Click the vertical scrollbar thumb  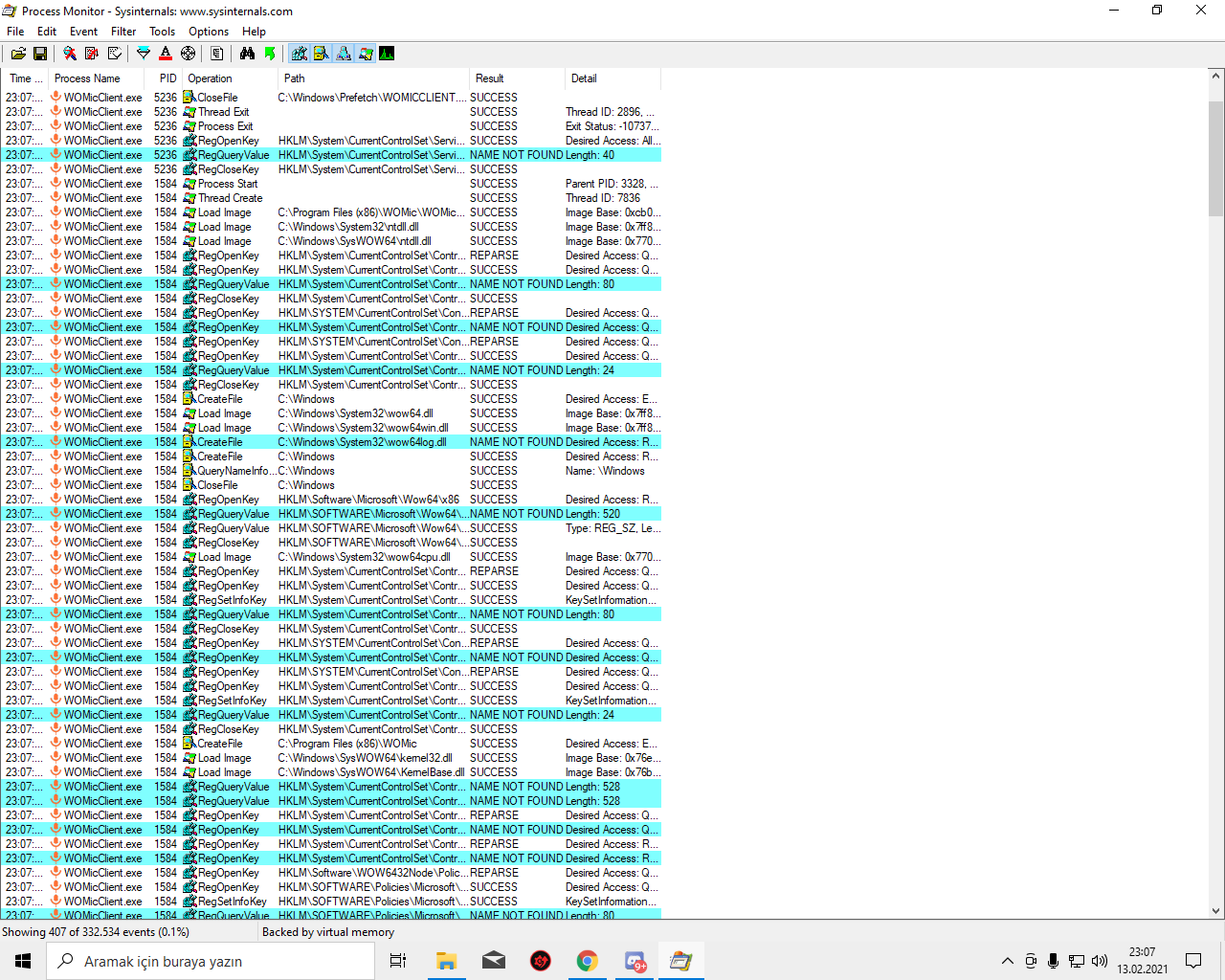(1216, 159)
